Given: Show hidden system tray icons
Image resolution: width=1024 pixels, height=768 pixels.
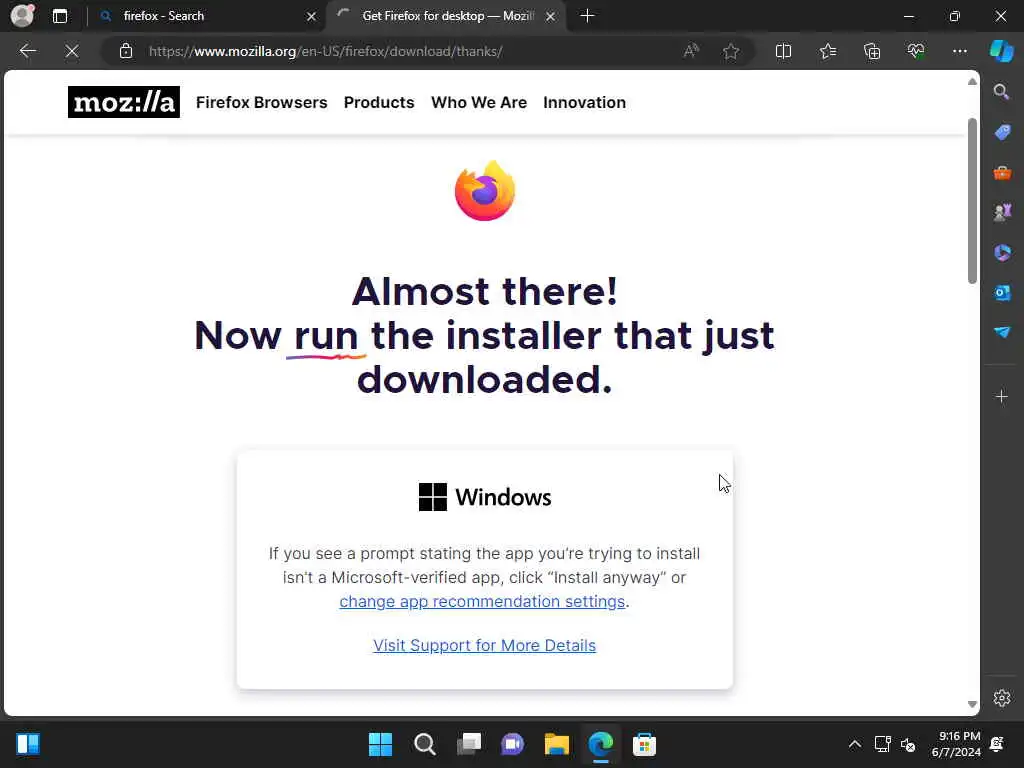Looking at the screenshot, I should coord(854,744).
